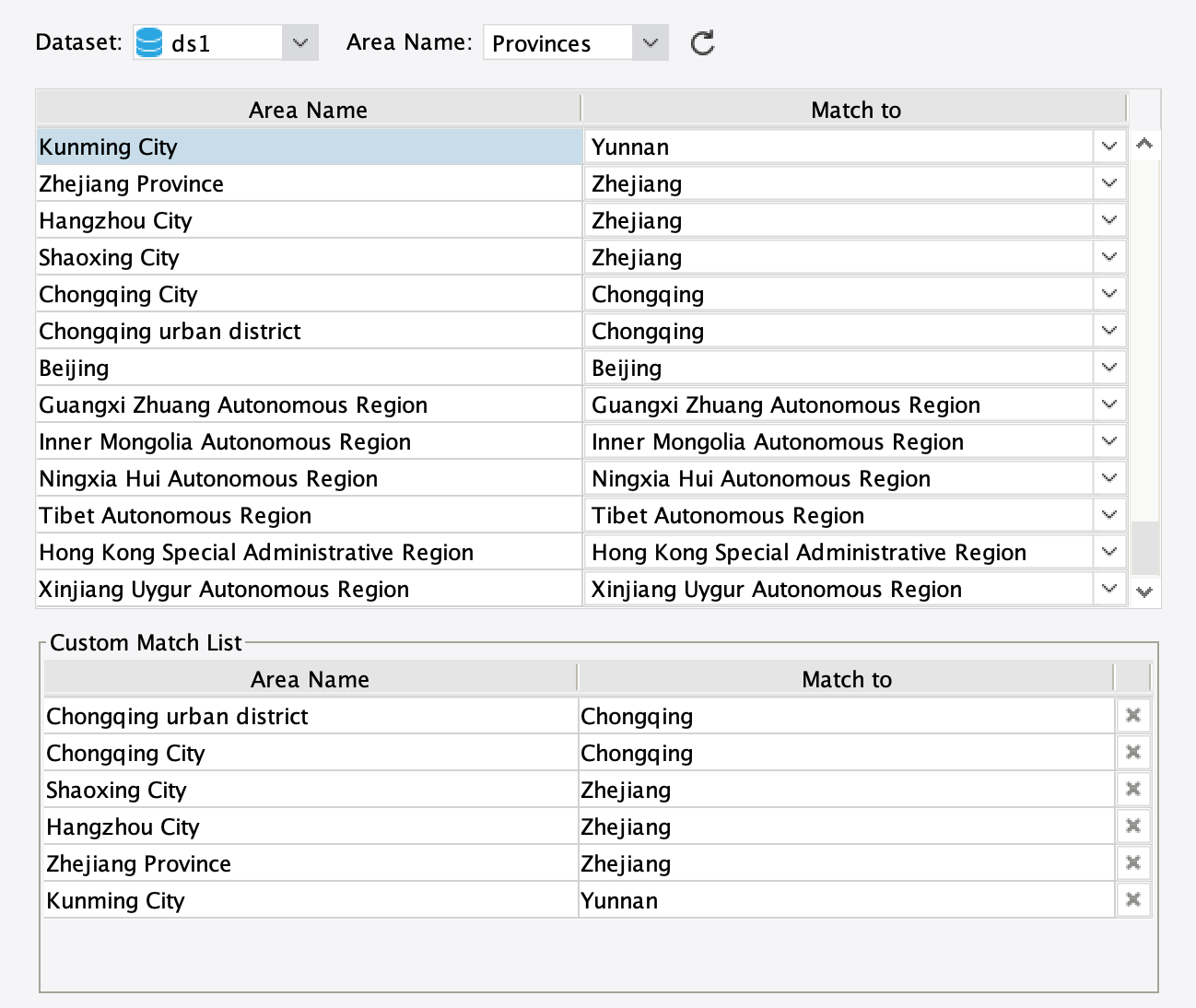Screen dimensions: 1196x1008
Task: Remove Zhejiang Province custom match entry
Action: point(1133,862)
